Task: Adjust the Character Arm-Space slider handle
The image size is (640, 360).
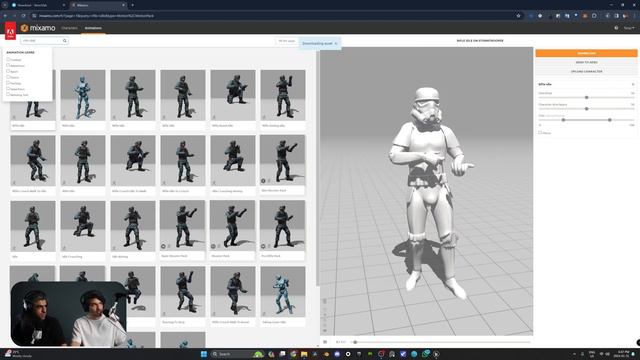Action: point(587,109)
